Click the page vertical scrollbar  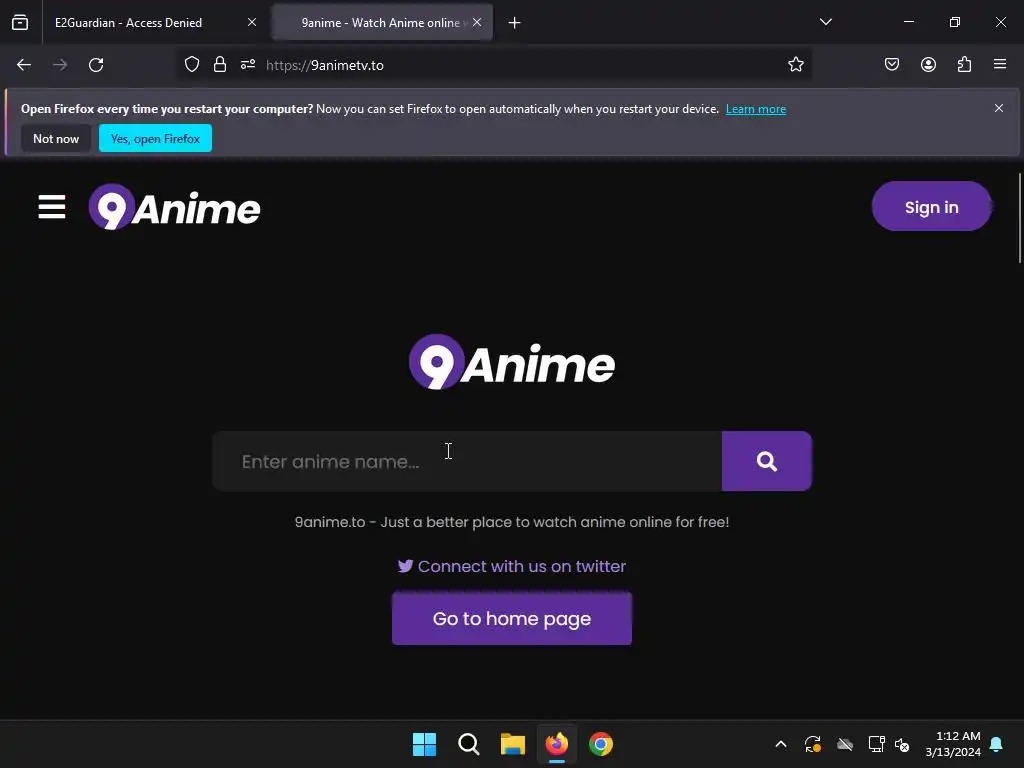click(1019, 218)
